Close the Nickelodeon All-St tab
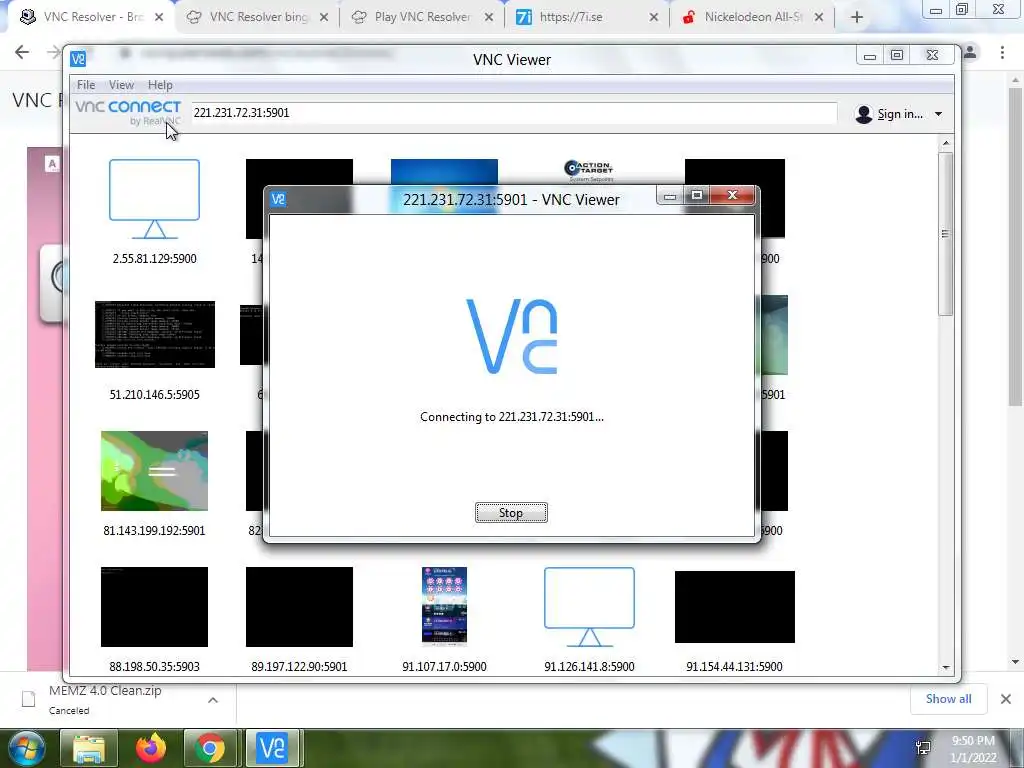Viewport: 1024px width, 768px height. [x=819, y=18]
